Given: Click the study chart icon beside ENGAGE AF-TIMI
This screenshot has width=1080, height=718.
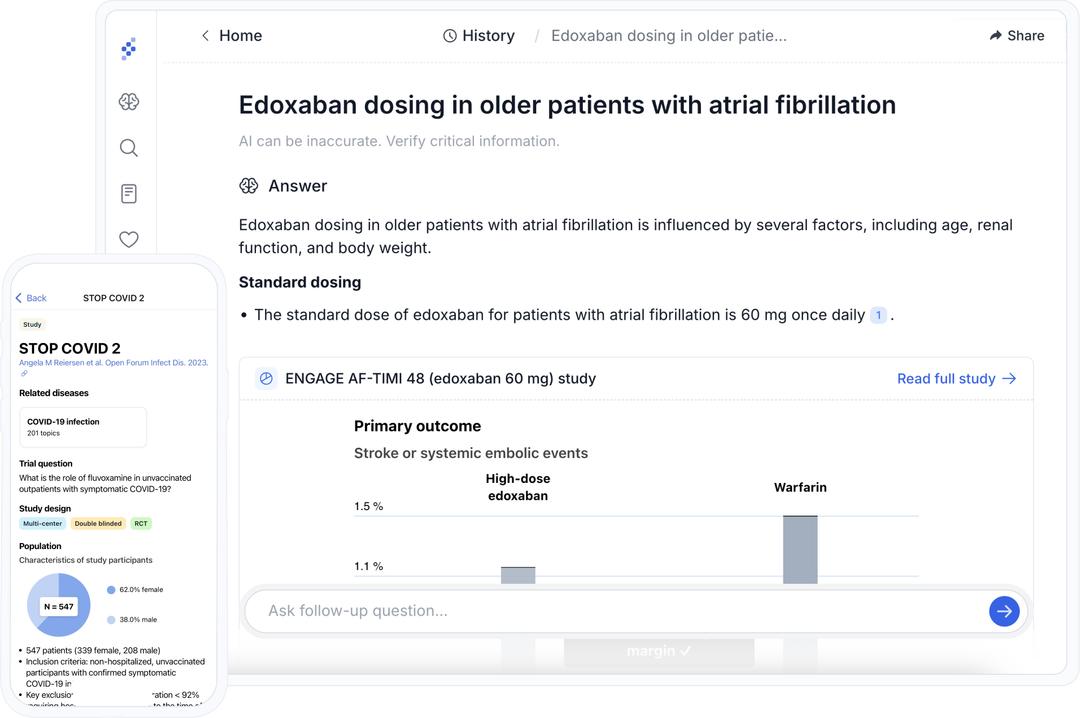Looking at the screenshot, I should 266,378.
